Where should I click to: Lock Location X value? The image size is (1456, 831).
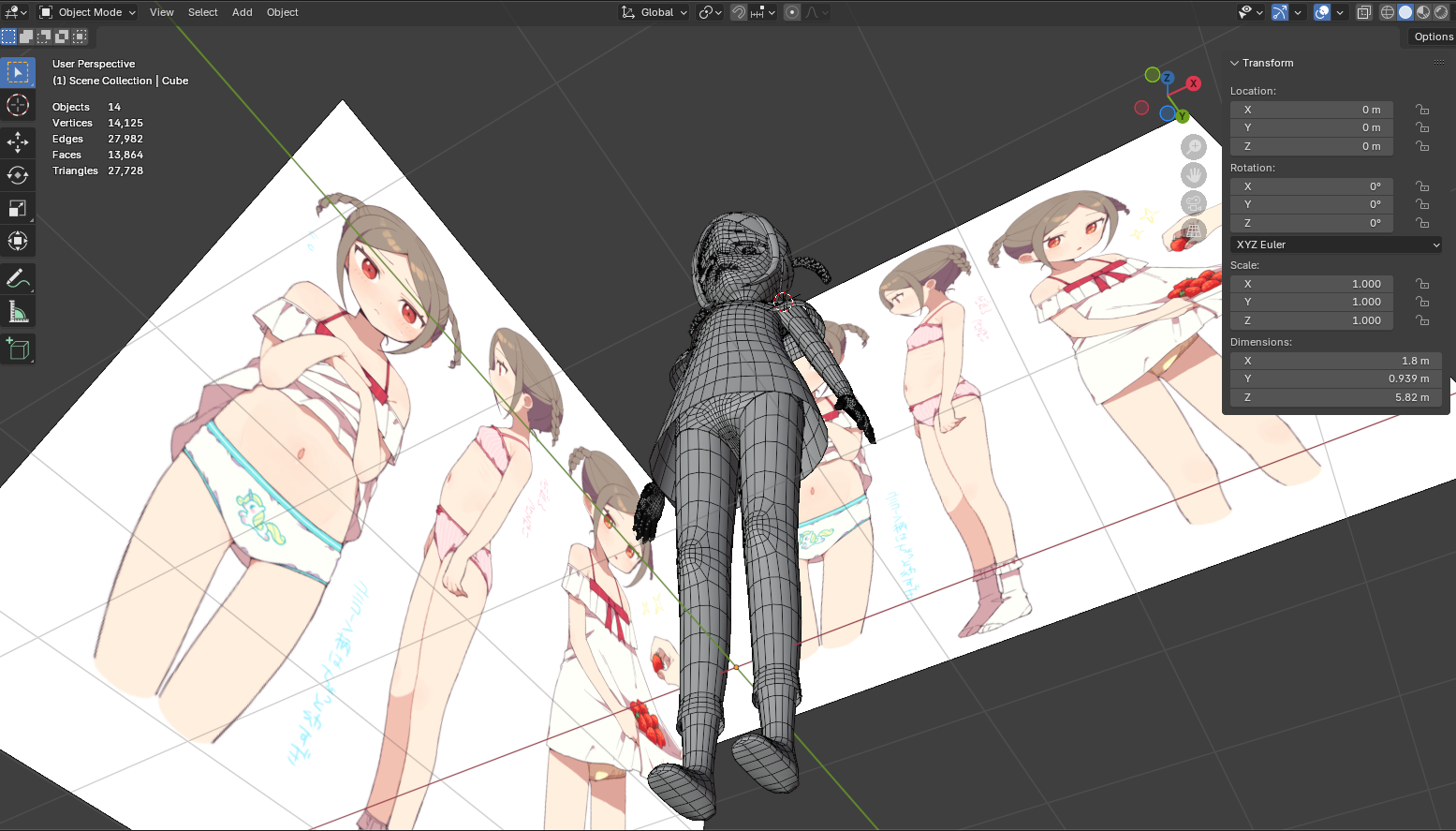[x=1422, y=110]
